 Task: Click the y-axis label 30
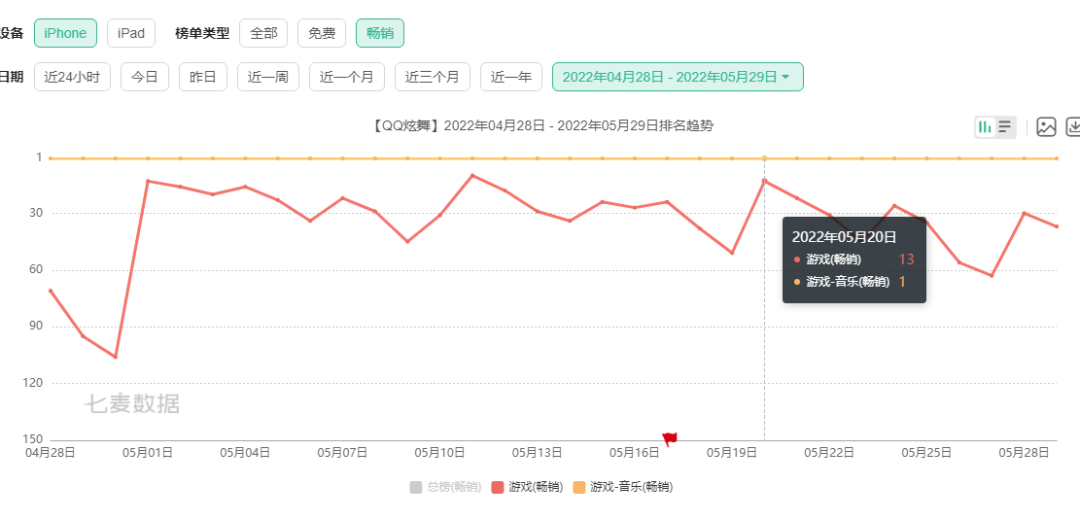[x=34, y=214]
